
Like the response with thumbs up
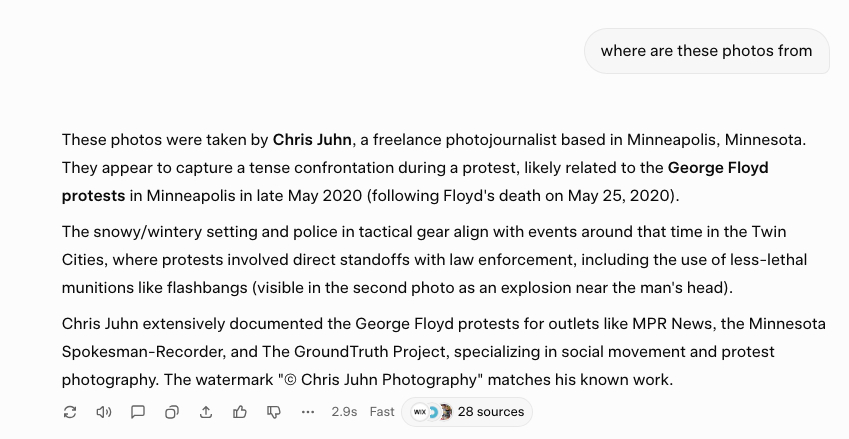[x=240, y=412]
